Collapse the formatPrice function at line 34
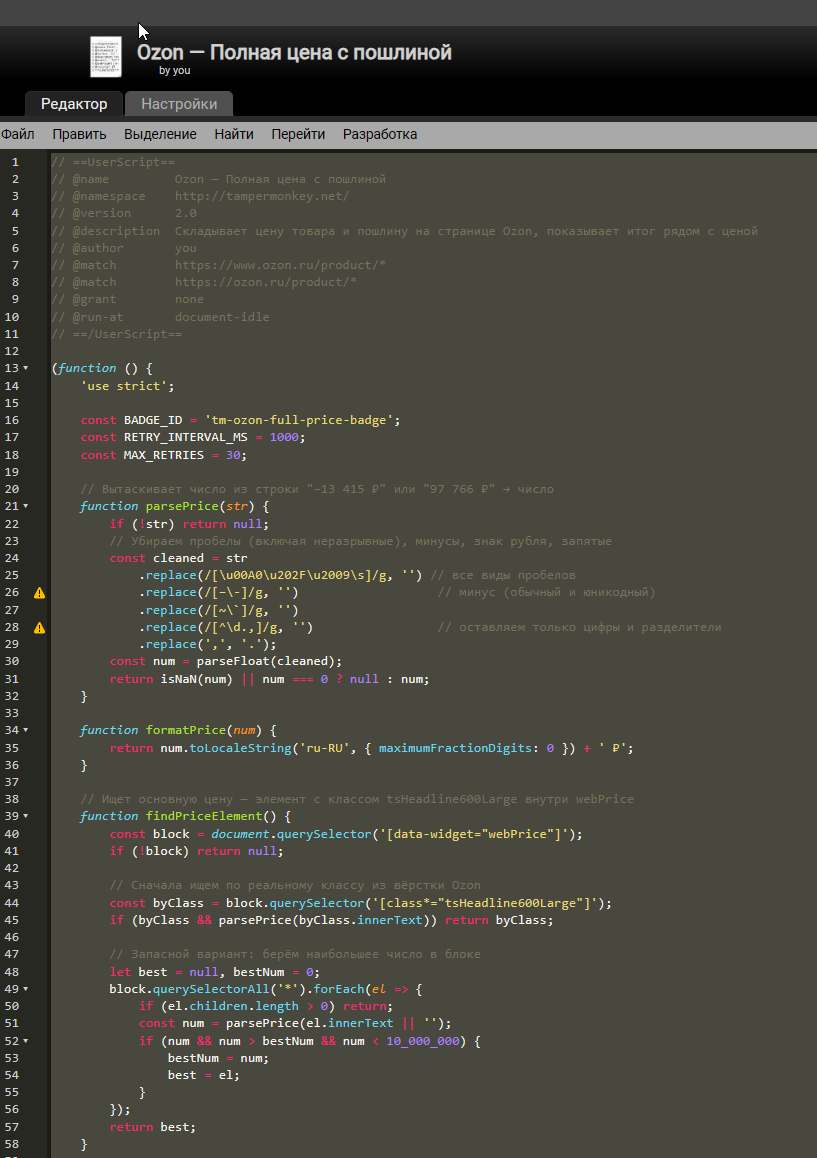This screenshot has width=817, height=1158. pyautogui.click(x=26, y=730)
